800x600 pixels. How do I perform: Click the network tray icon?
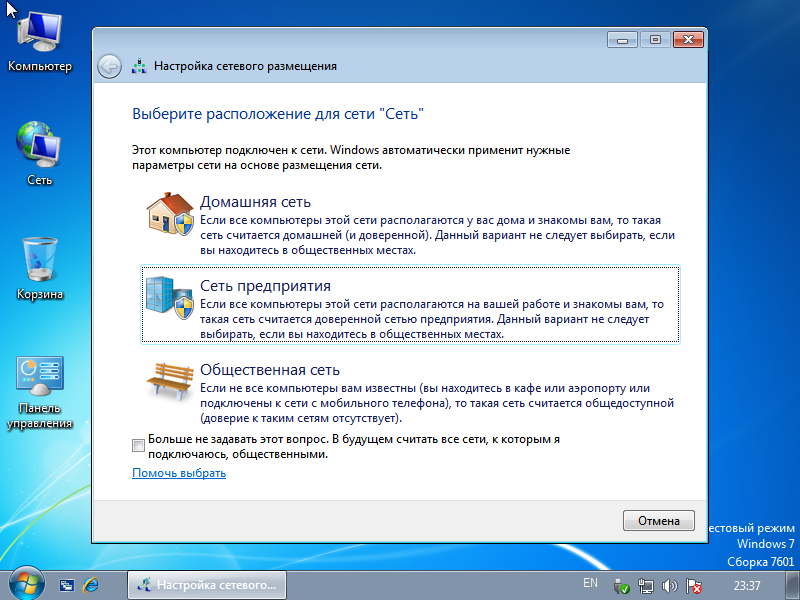click(646, 585)
